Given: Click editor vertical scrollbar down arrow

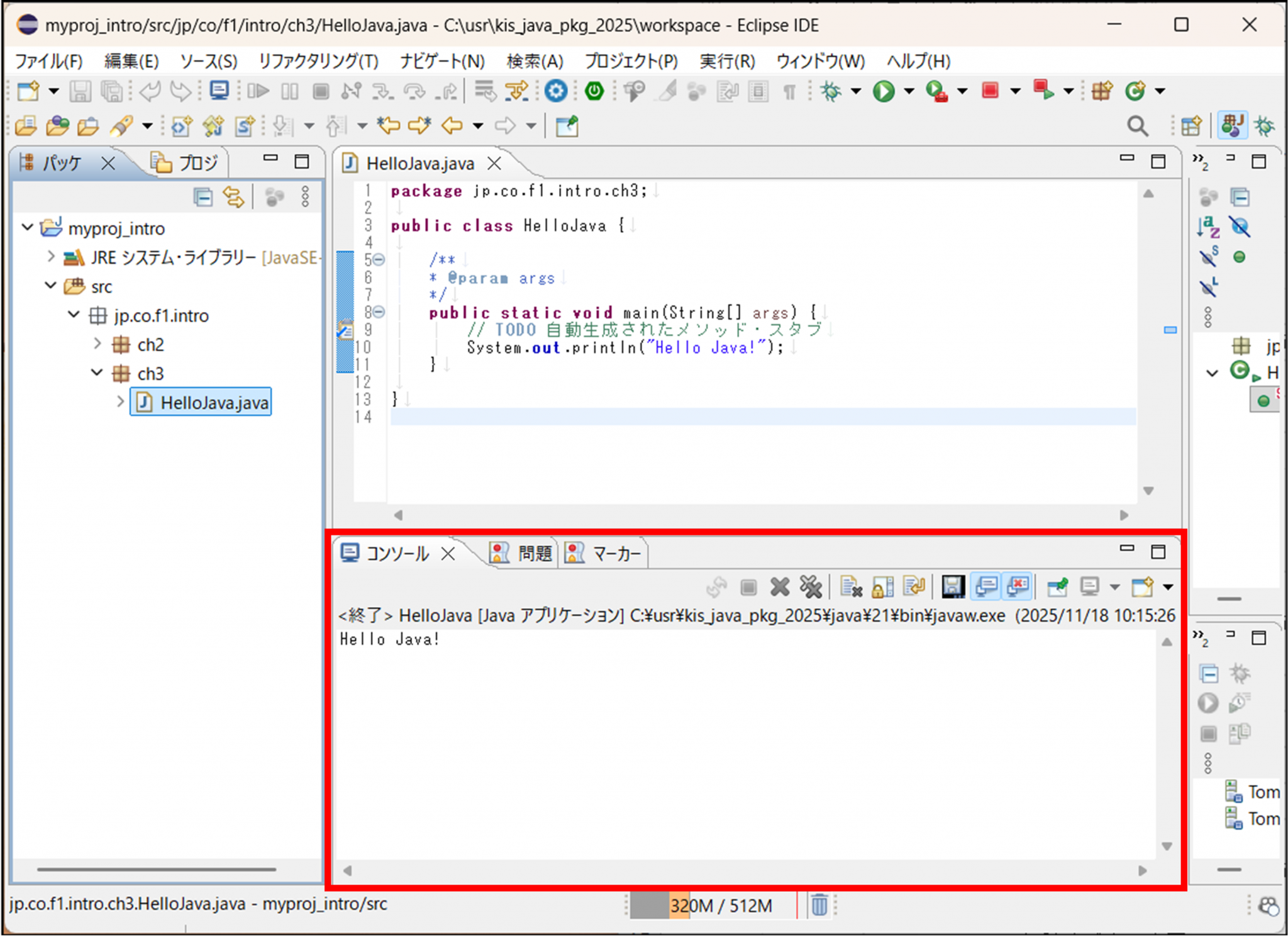Looking at the screenshot, I should (1148, 491).
